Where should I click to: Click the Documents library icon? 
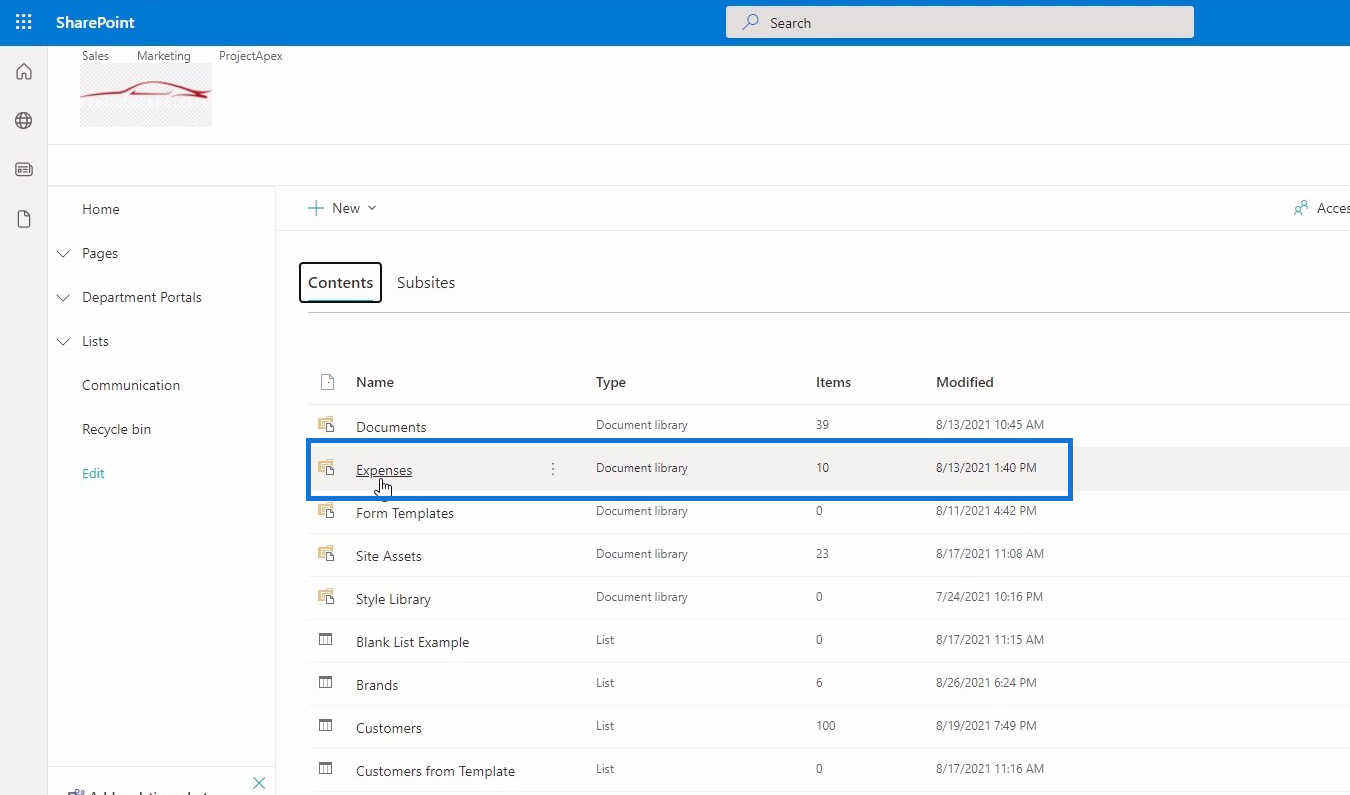pos(326,424)
